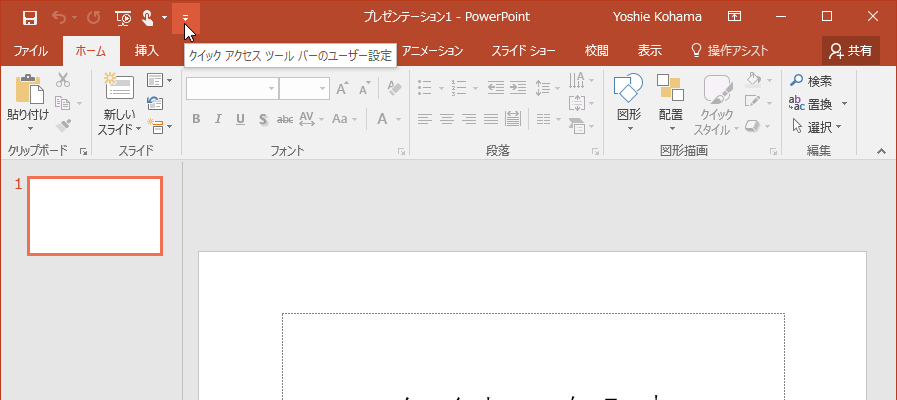Screen dimensions: 897x400
Task: Click the Reset slide icon
Action: (x=155, y=103)
